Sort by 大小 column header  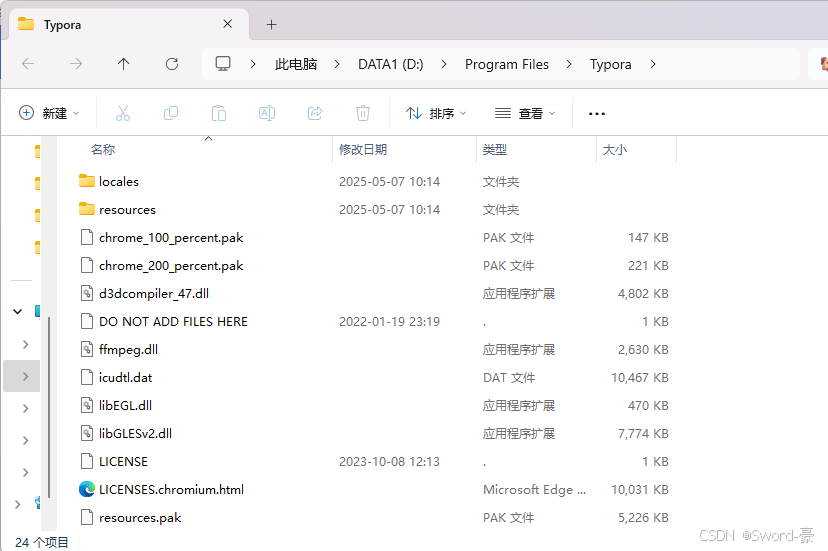coord(615,150)
